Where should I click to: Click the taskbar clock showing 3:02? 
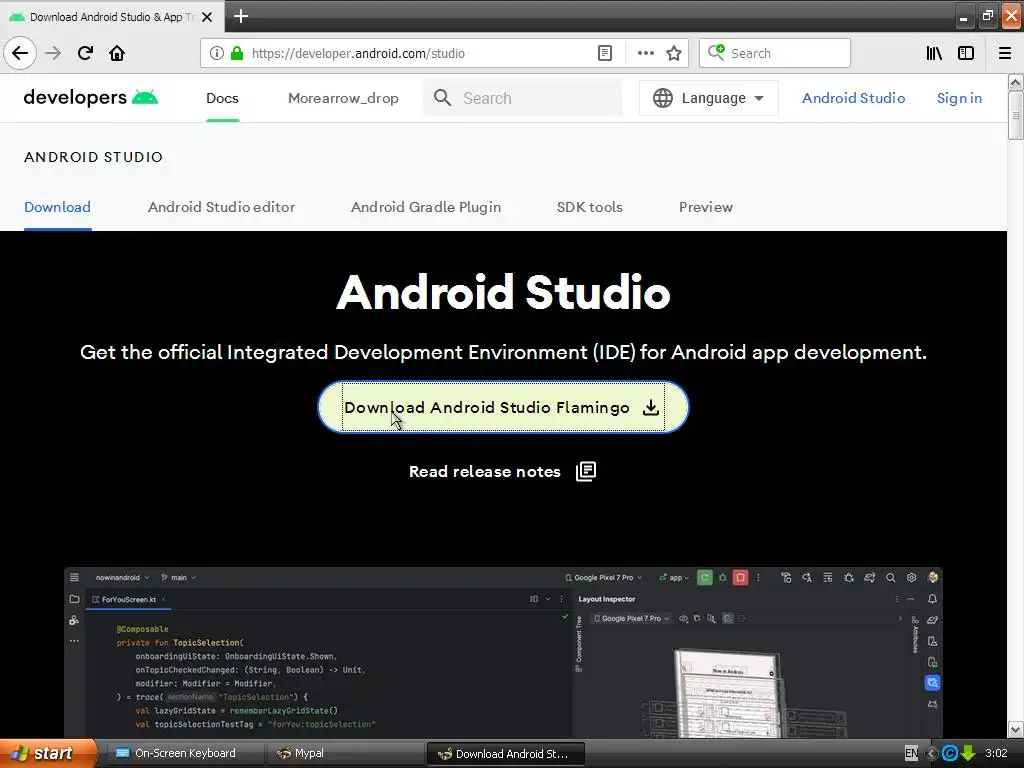pyautogui.click(x=996, y=754)
